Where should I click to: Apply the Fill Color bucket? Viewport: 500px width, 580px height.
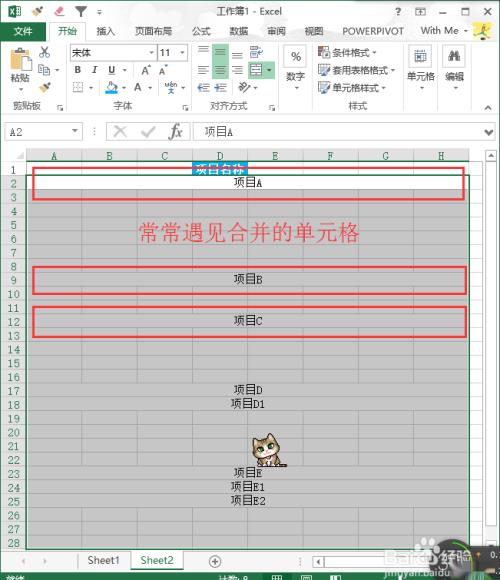[111, 88]
